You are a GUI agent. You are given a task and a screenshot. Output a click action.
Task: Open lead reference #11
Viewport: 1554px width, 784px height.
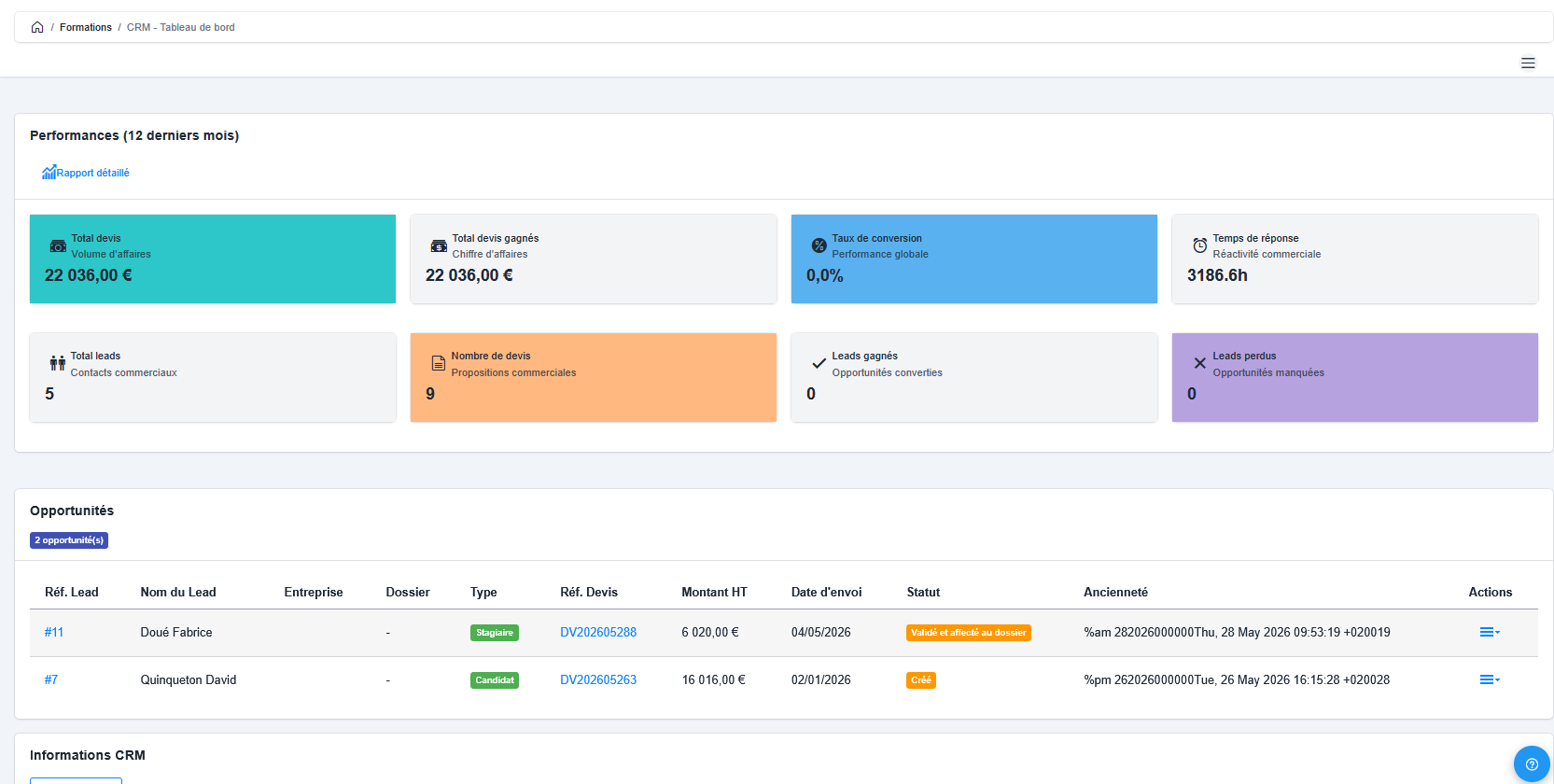pos(54,632)
